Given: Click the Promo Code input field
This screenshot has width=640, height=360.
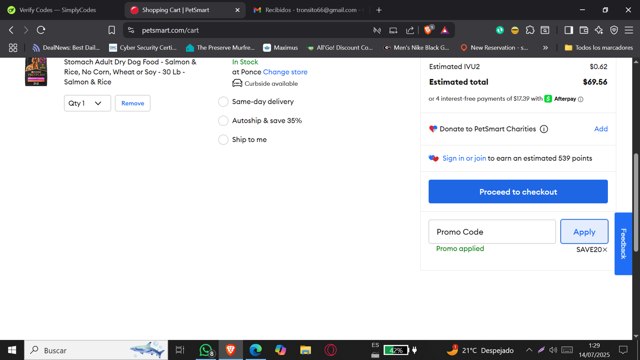Looking at the screenshot, I should coord(492,232).
